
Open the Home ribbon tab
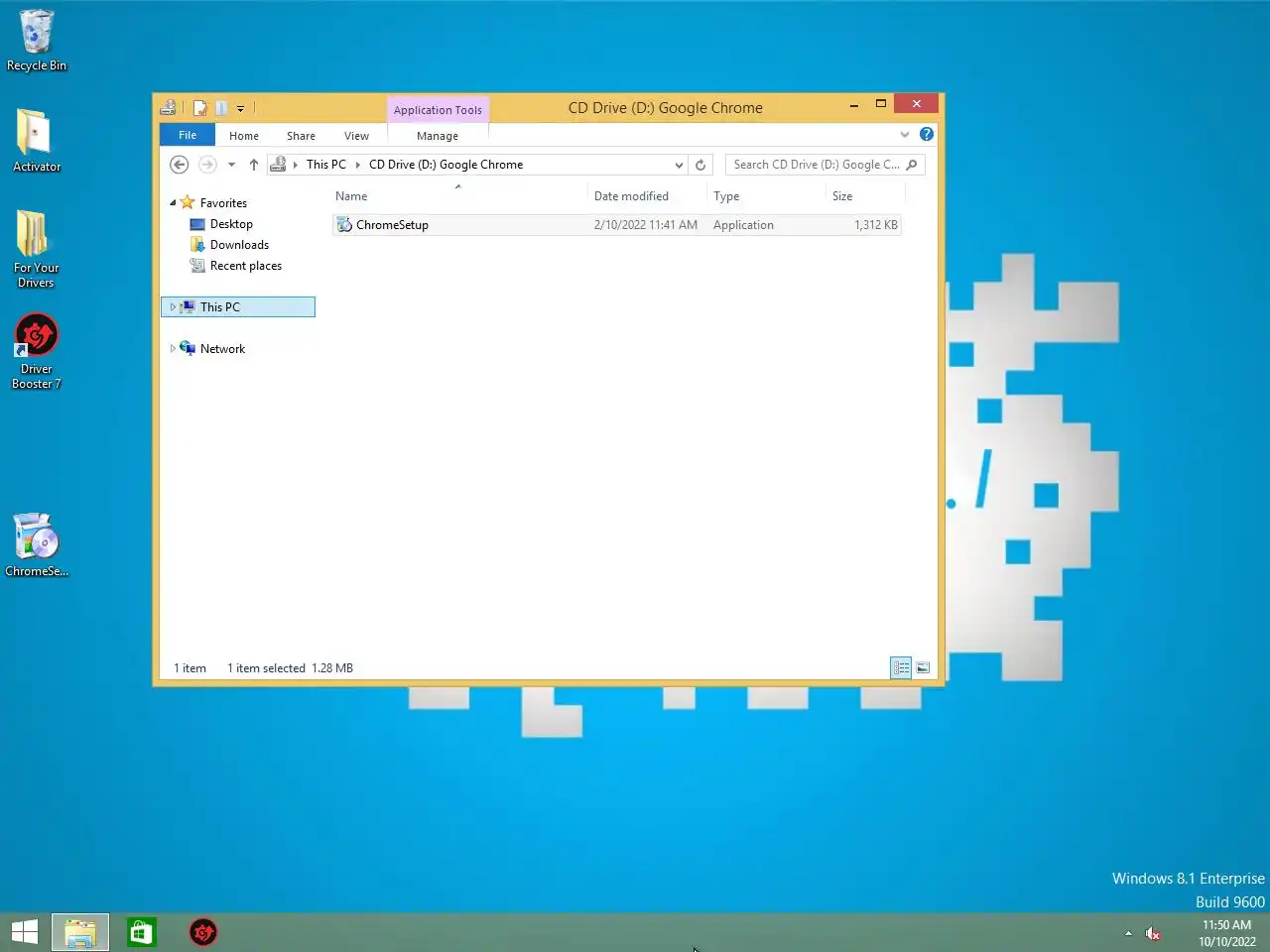244,136
